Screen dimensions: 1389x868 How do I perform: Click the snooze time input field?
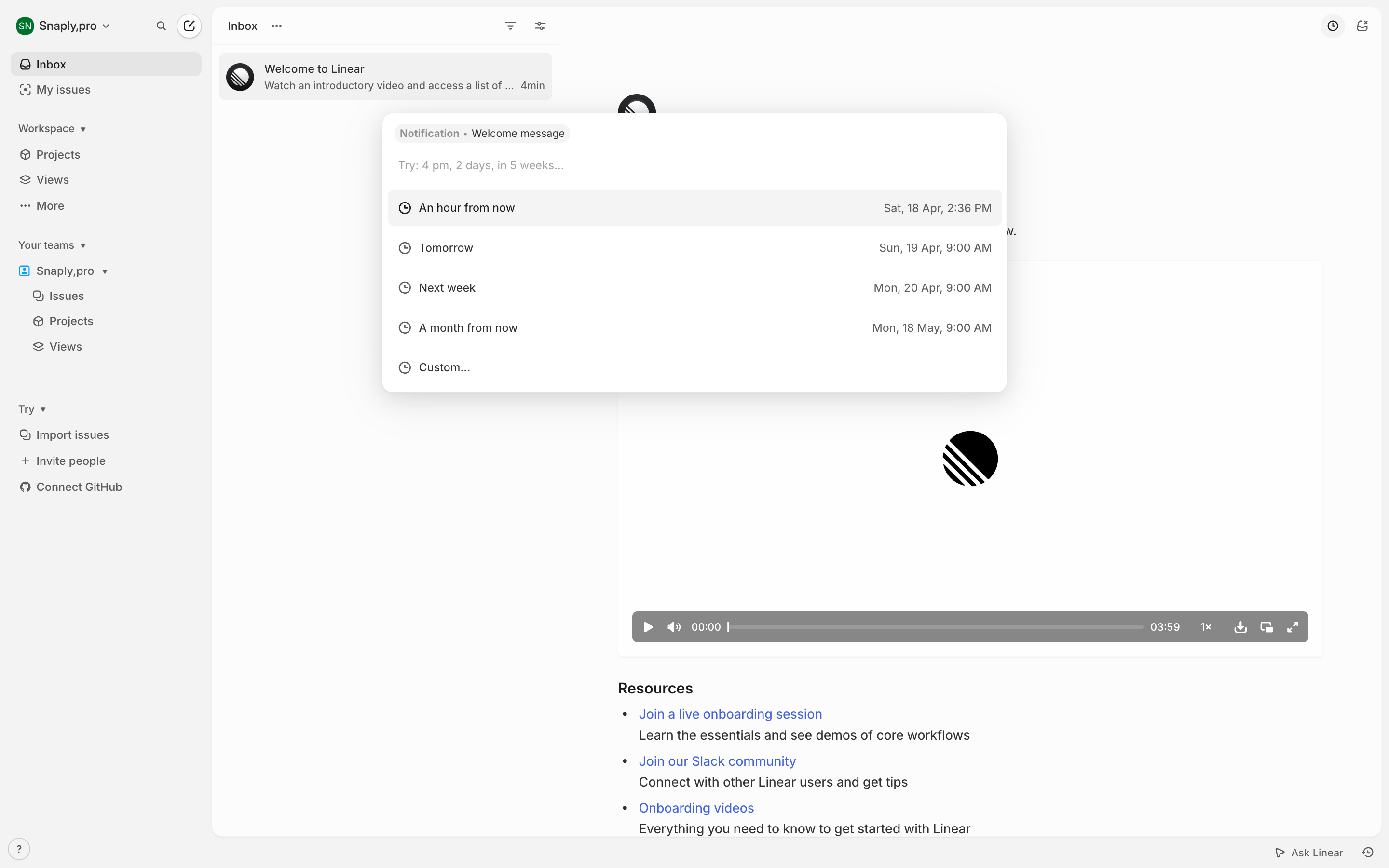[694, 165]
